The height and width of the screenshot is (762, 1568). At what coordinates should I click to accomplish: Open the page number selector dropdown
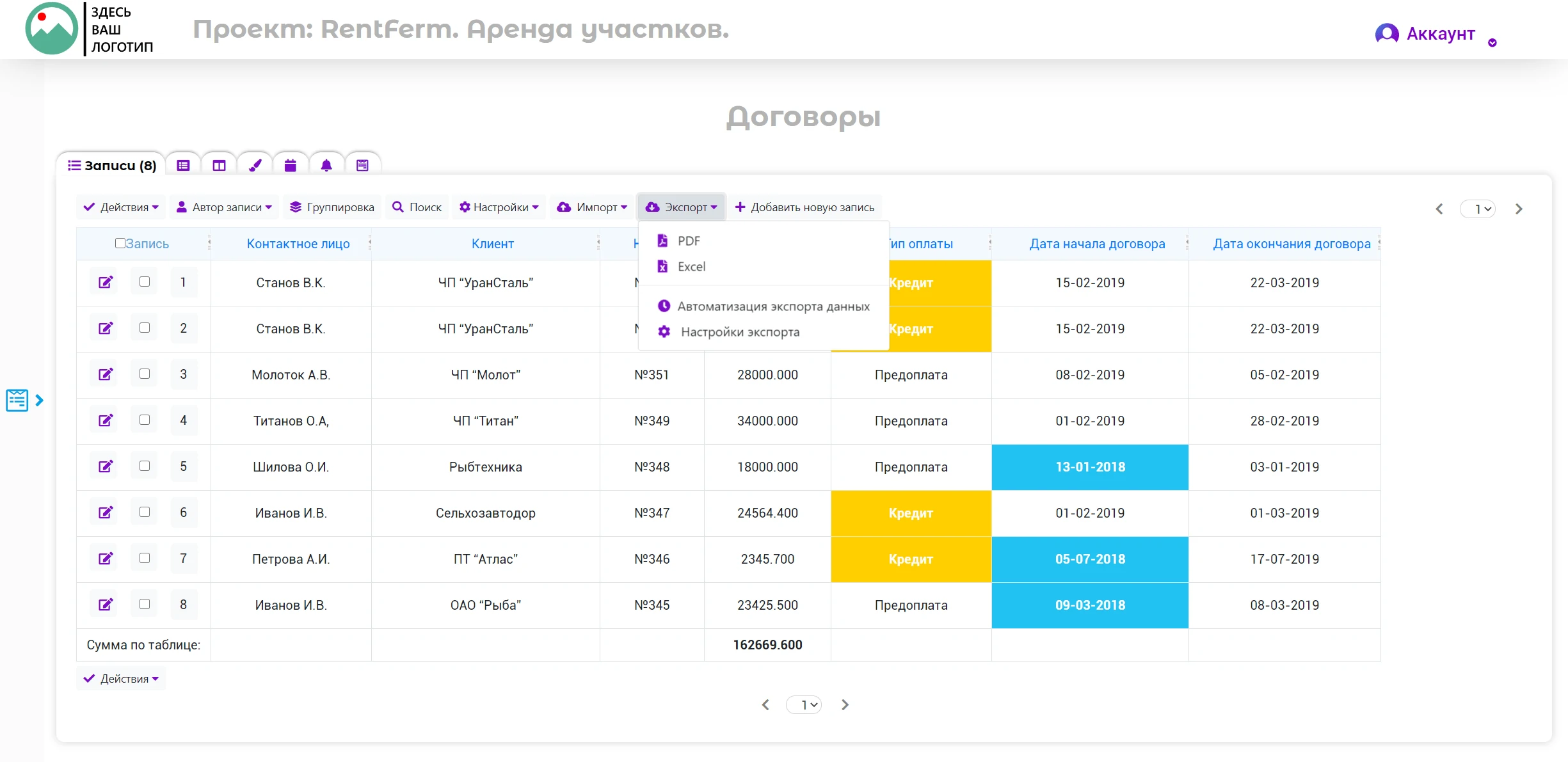(1478, 209)
